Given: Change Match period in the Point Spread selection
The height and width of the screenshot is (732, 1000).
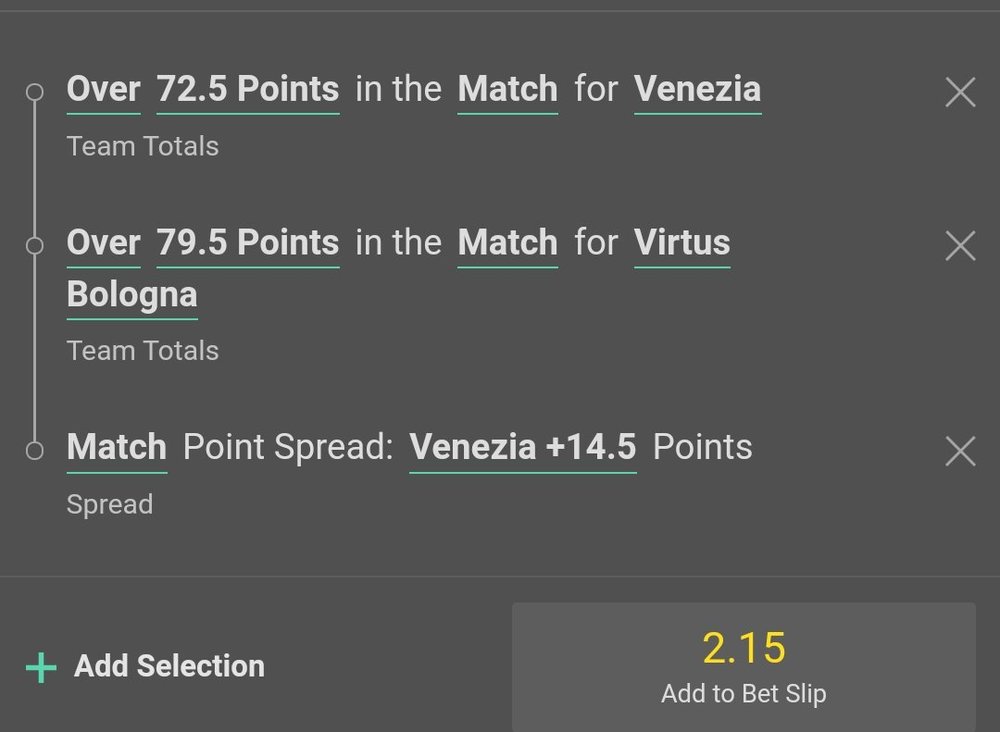Looking at the screenshot, I should tap(116, 447).
